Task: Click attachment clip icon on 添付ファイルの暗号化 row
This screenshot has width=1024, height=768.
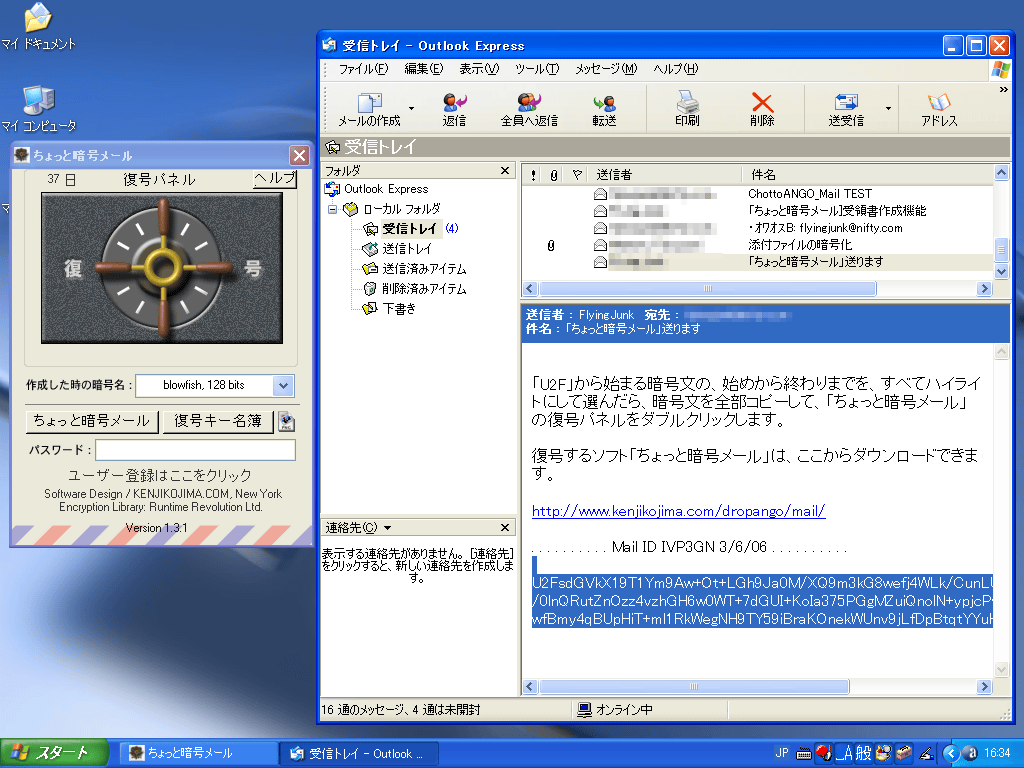Action: [x=551, y=246]
